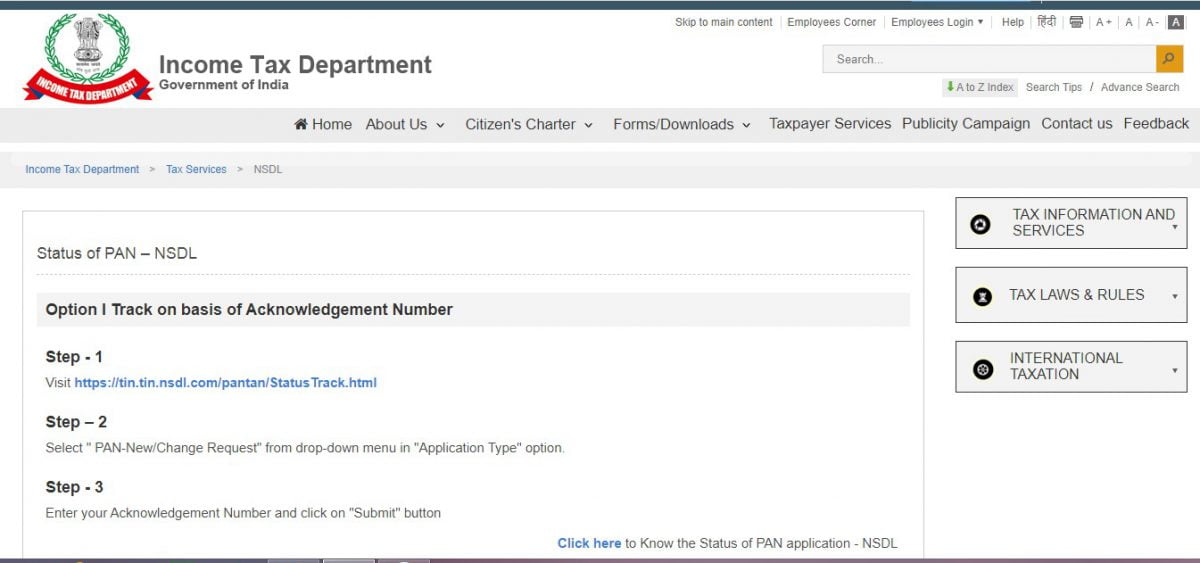Click the 'Step – 2' heading text
The width and height of the screenshot is (1200, 563).
point(76,422)
